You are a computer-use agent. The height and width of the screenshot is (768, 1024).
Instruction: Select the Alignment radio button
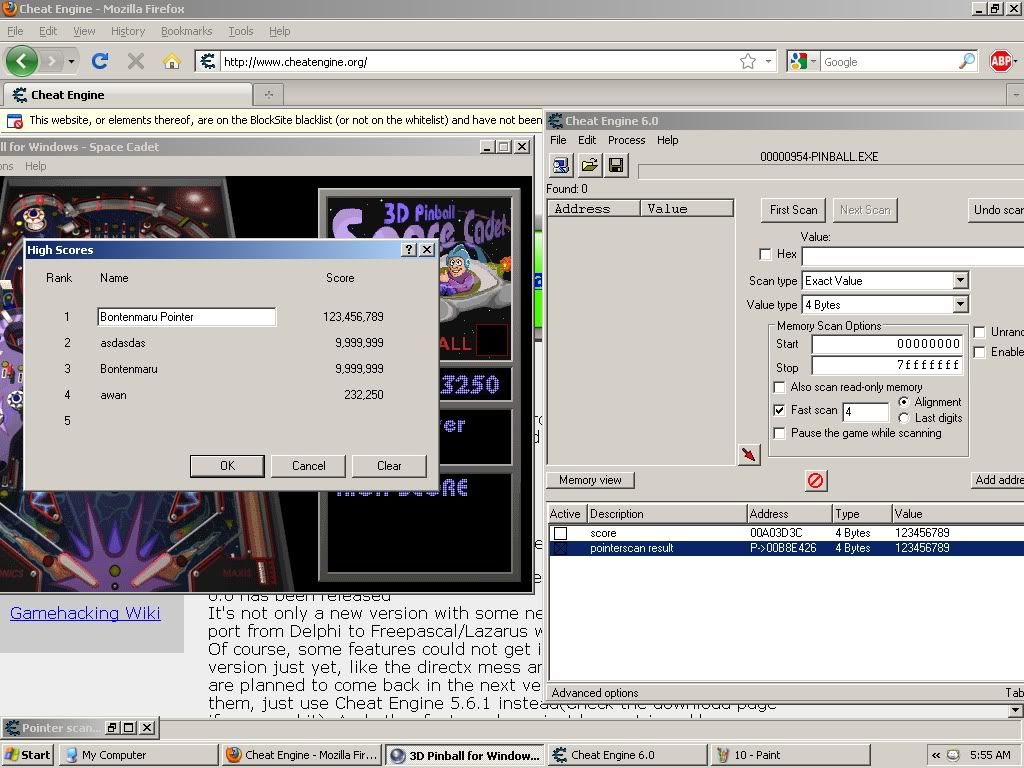click(x=904, y=402)
